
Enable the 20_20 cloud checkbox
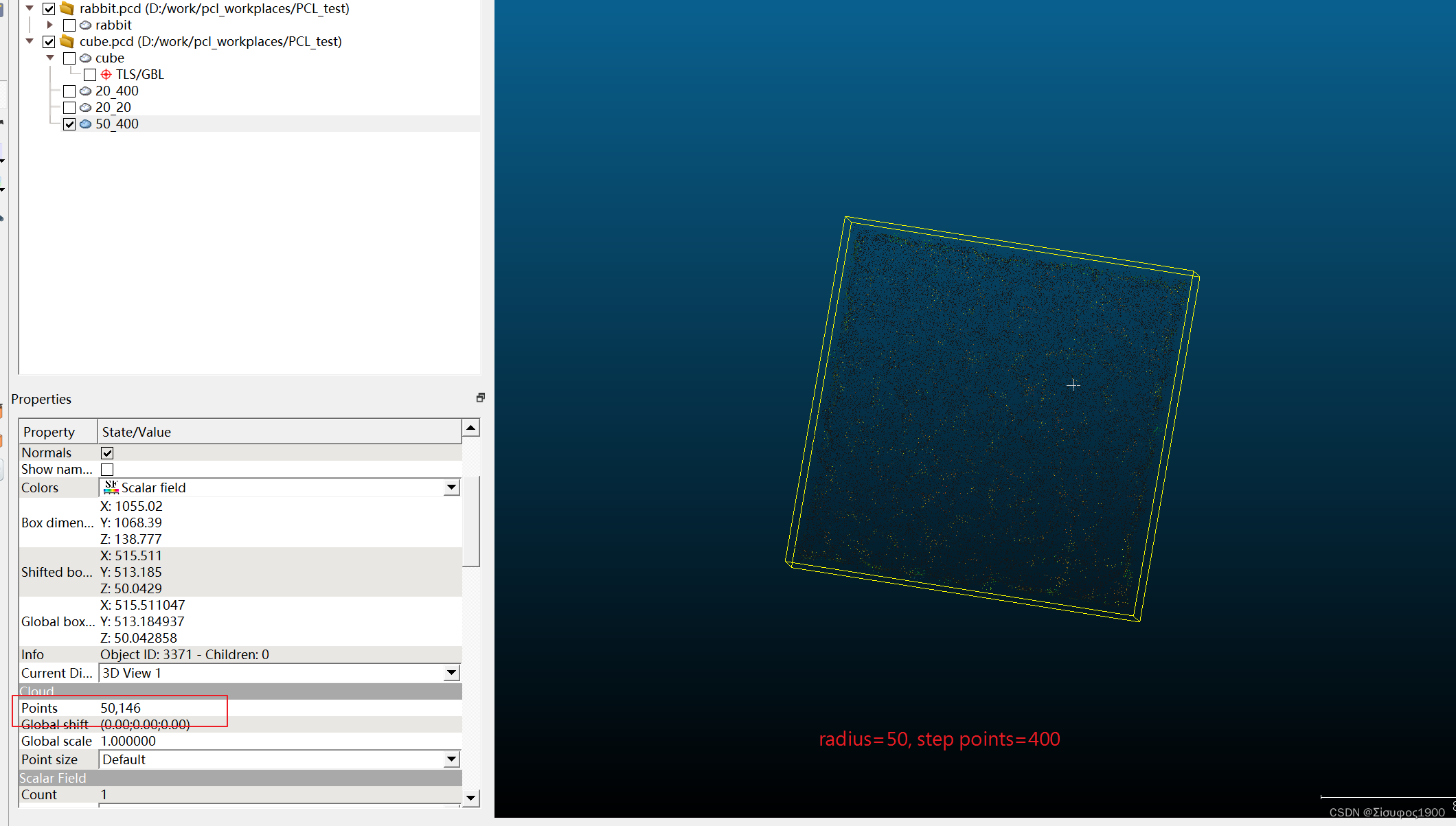(69, 108)
